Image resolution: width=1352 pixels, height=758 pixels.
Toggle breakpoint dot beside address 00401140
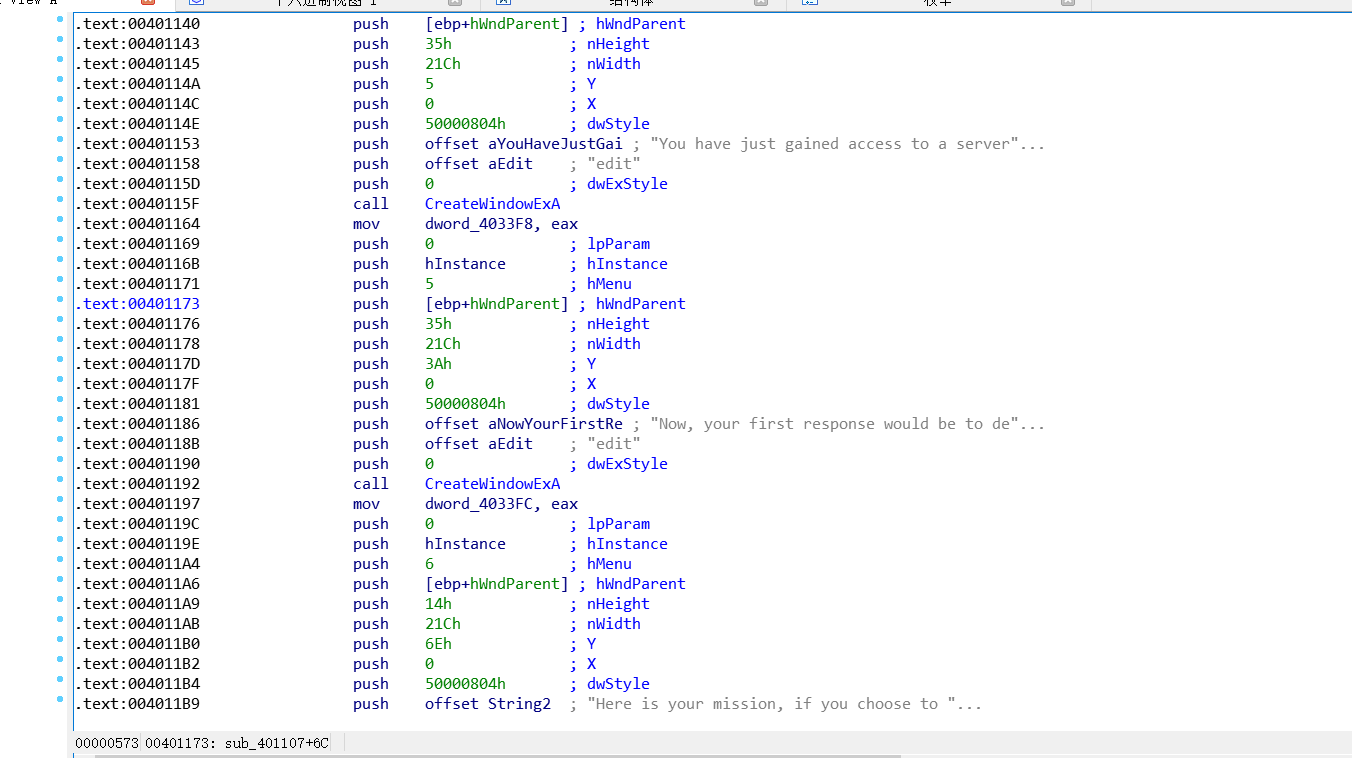pos(60,19)
